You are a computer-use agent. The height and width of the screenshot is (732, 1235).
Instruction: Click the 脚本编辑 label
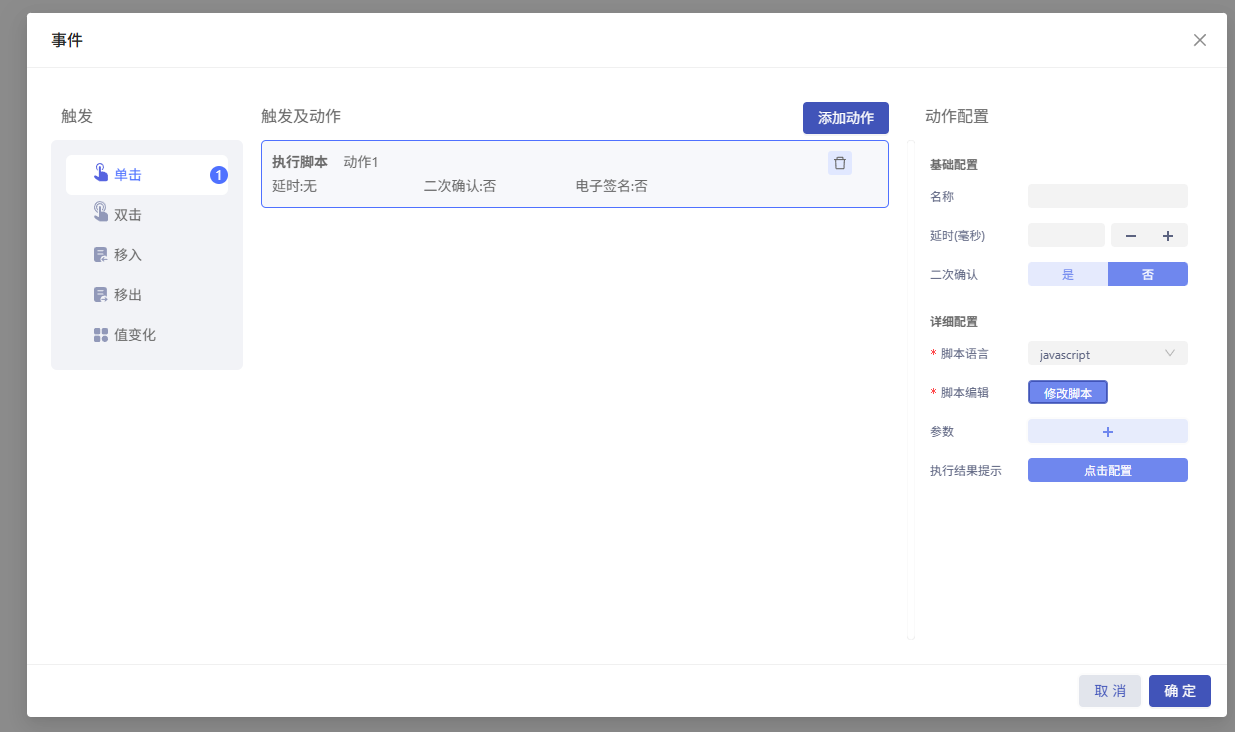pos(965,393)
